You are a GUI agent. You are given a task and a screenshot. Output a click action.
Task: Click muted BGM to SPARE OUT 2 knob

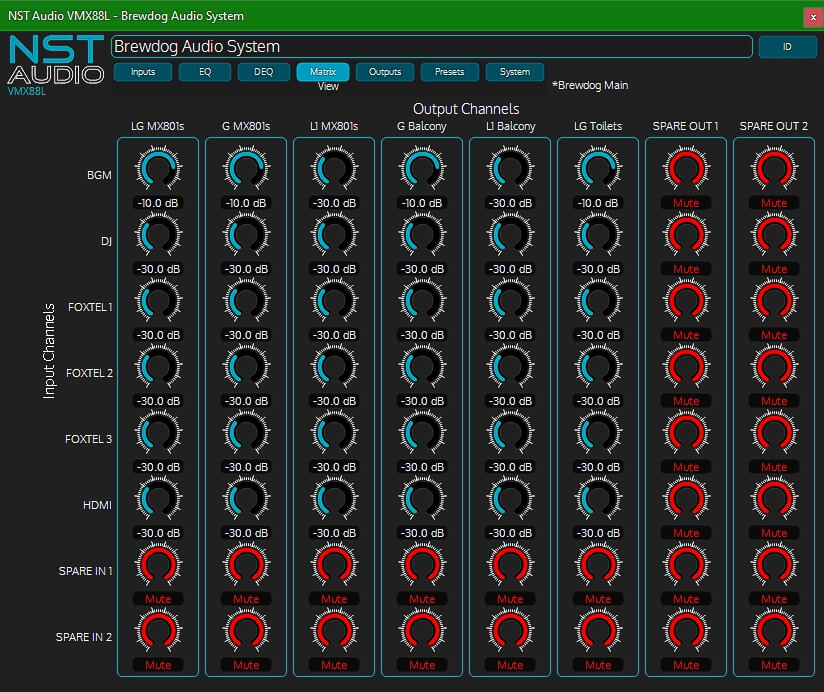(774, 169)
